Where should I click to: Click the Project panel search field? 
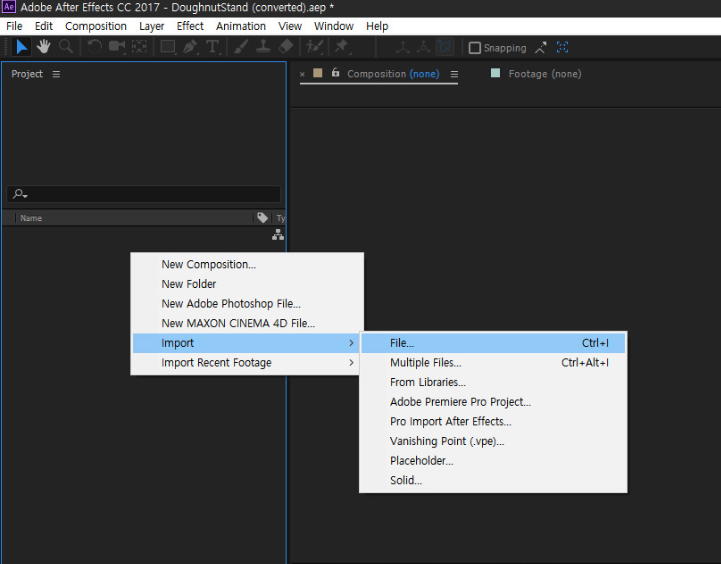[x=143, y=194]
